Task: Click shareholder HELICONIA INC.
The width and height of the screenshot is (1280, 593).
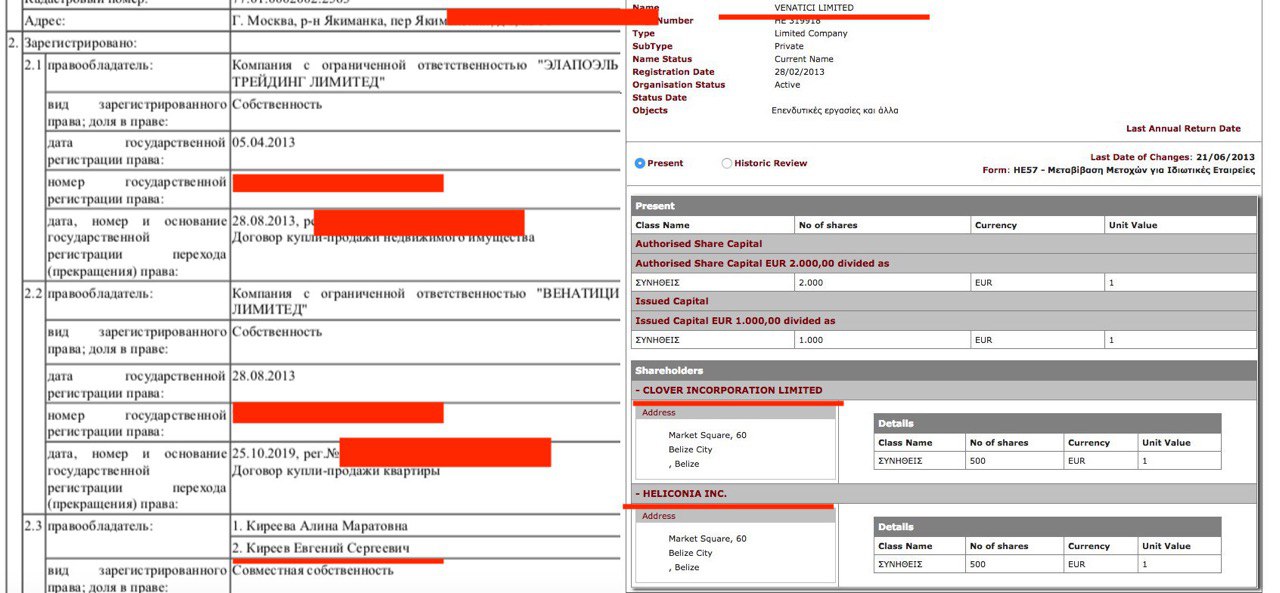Action: [x=684, y=494]
